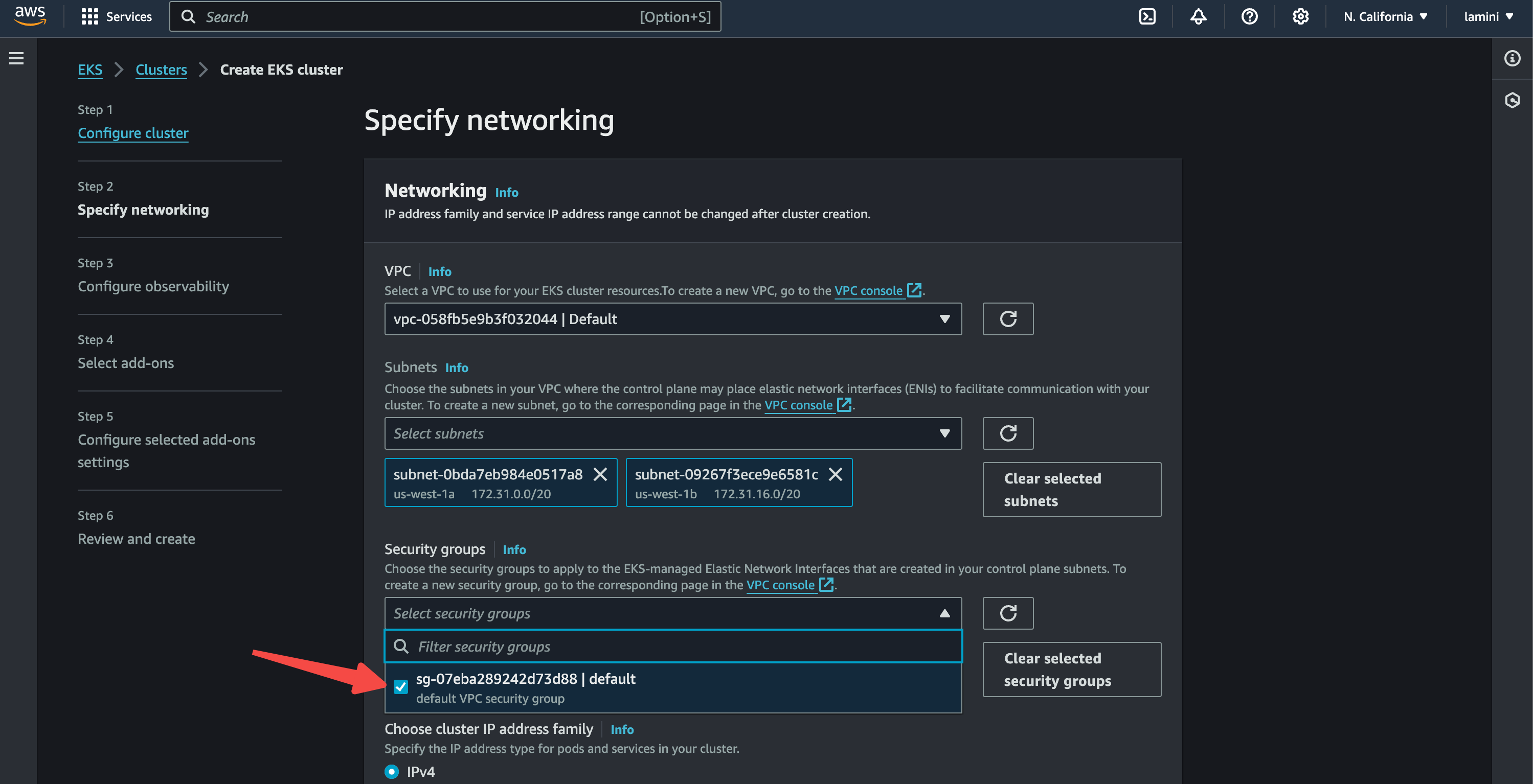Image resolution: width=1533 pixels, height=784 pixels.
Task: Open the Subnets Info link
Action: 457,367
